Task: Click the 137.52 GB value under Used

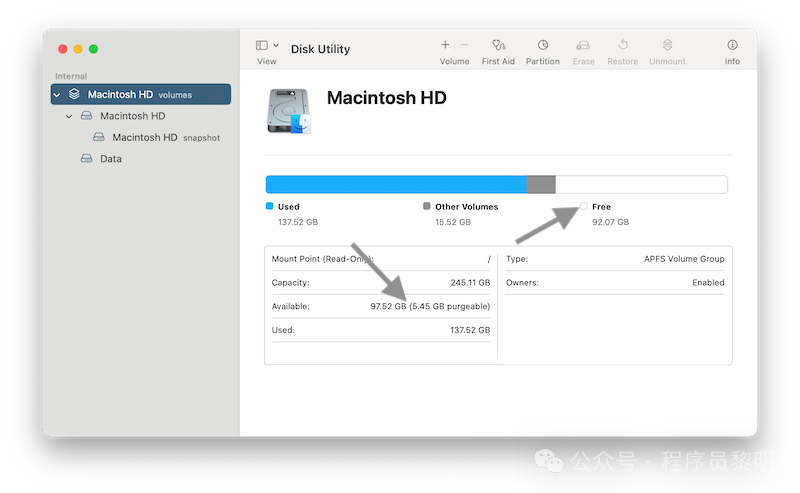Action: tap(298, 222)
